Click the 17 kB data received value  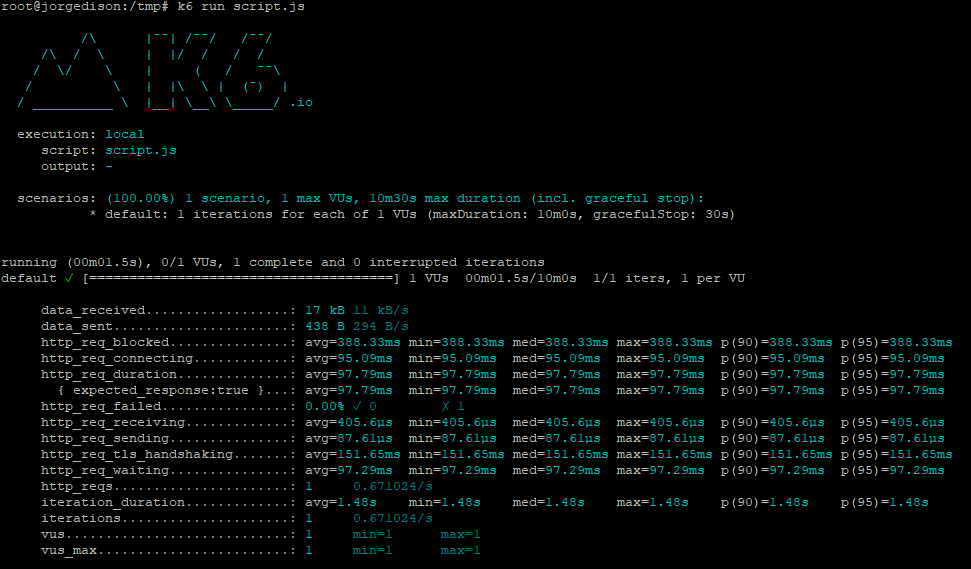tap(324, 310)
